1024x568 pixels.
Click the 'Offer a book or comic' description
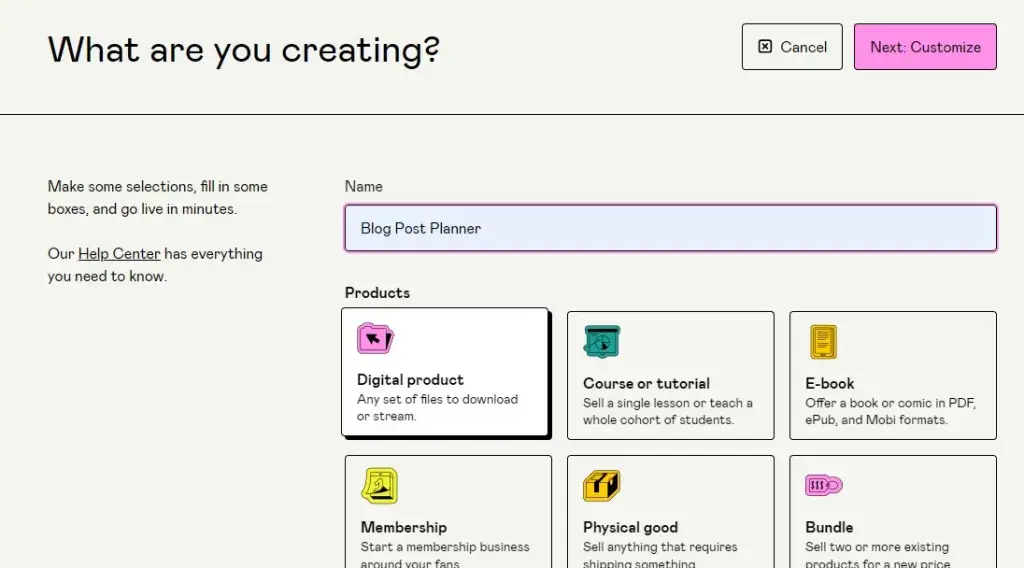890,411
